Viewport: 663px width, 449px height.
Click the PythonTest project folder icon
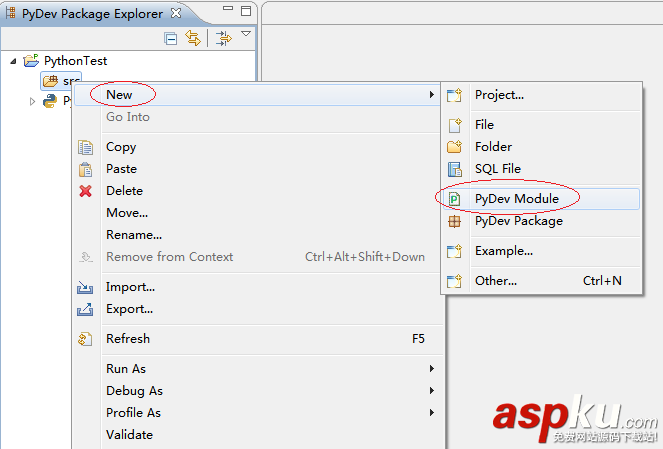[31, 60]
